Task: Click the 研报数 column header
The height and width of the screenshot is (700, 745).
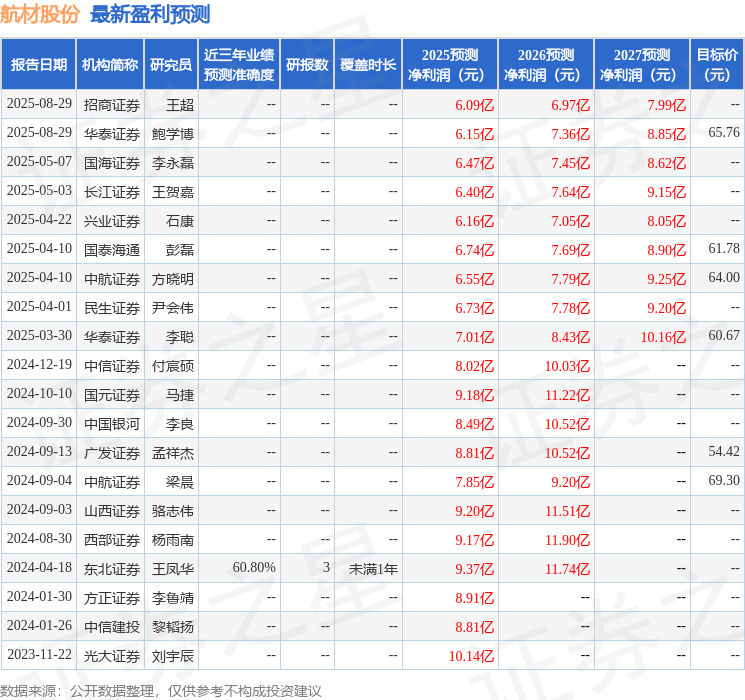Action: (307, 65)
